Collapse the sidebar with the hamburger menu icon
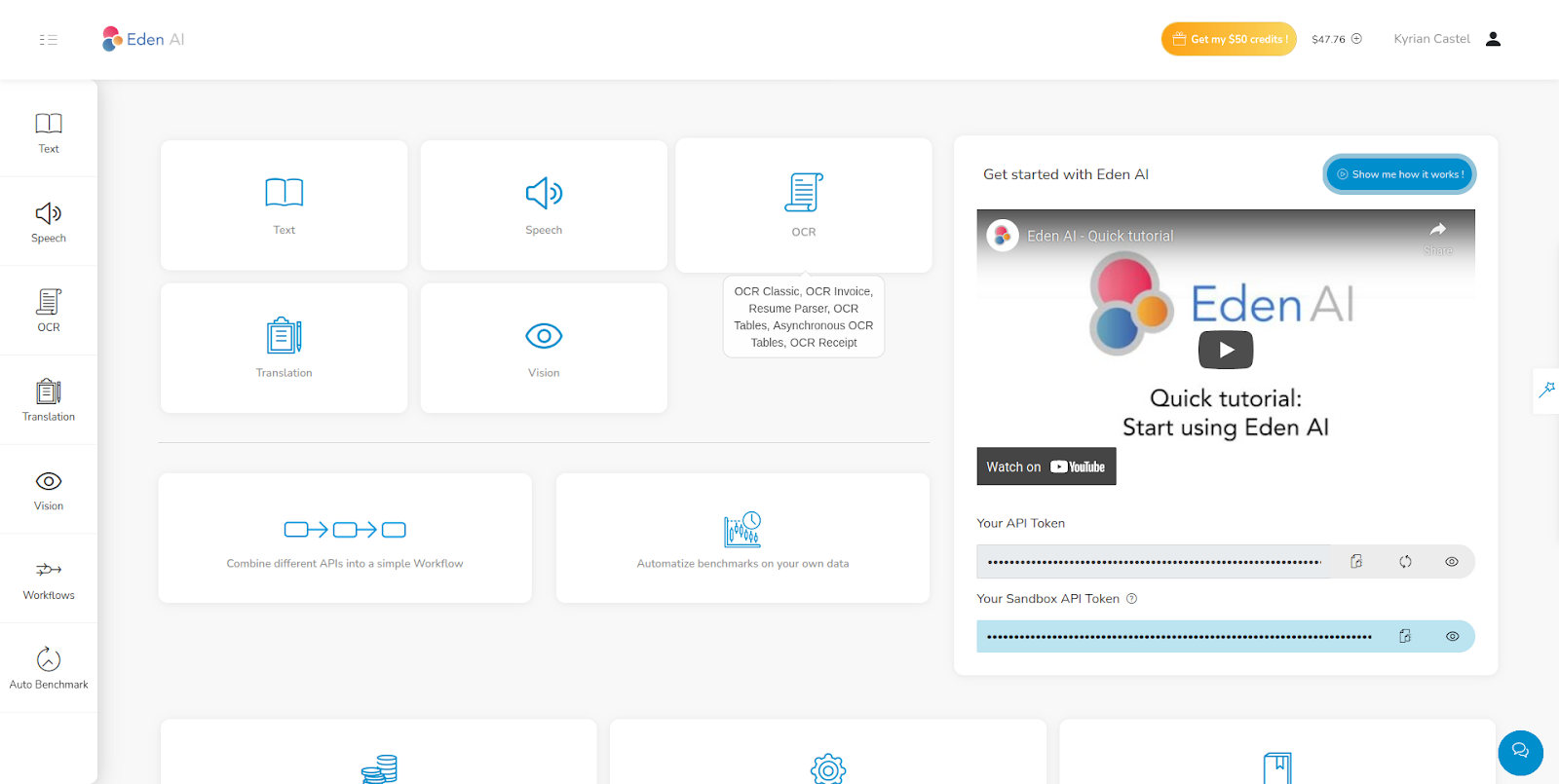This screenshot has width=1559, height=784. click(x=48, y=40)
